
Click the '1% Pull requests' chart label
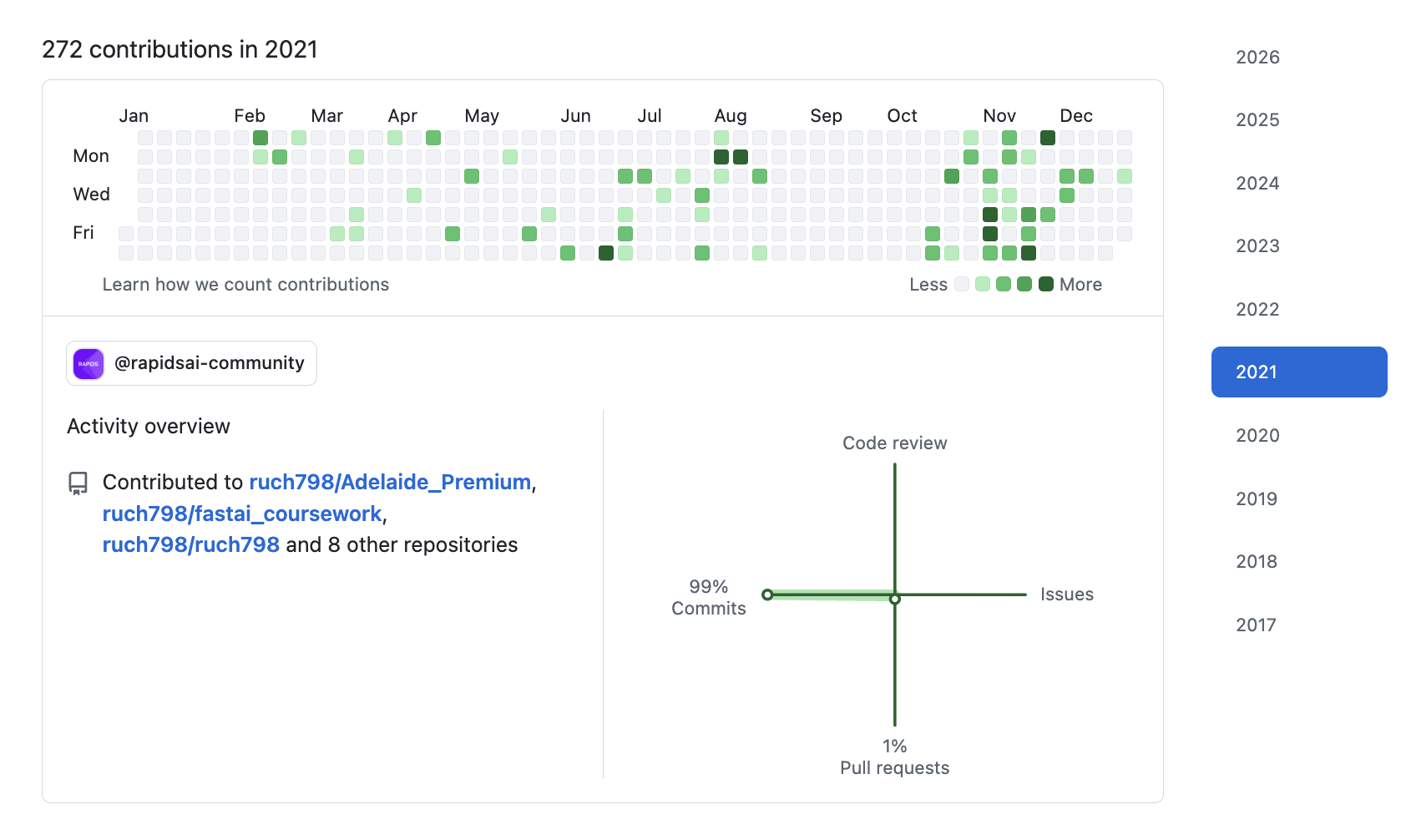(x=895, y=757)
